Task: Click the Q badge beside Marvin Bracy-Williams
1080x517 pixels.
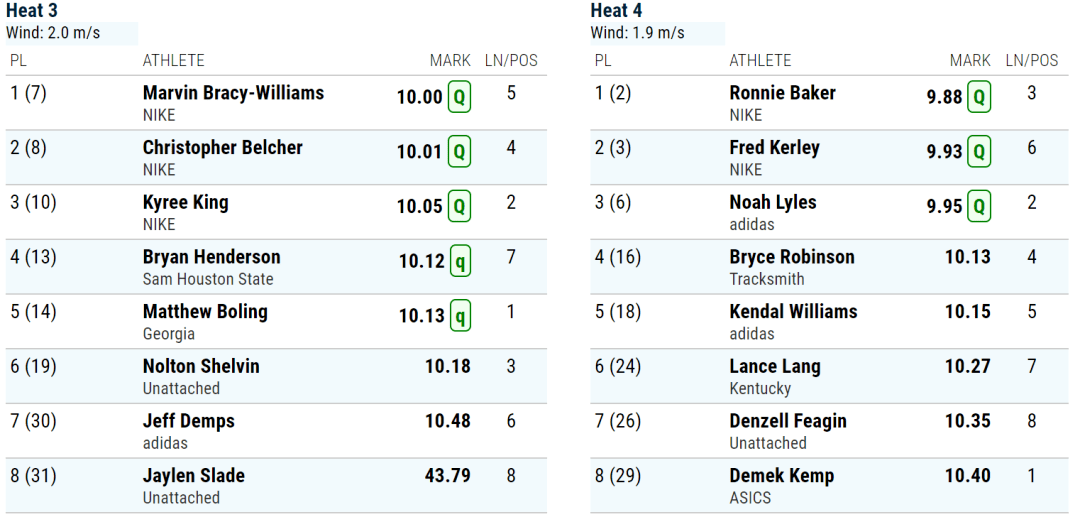Action: [459, 97]
